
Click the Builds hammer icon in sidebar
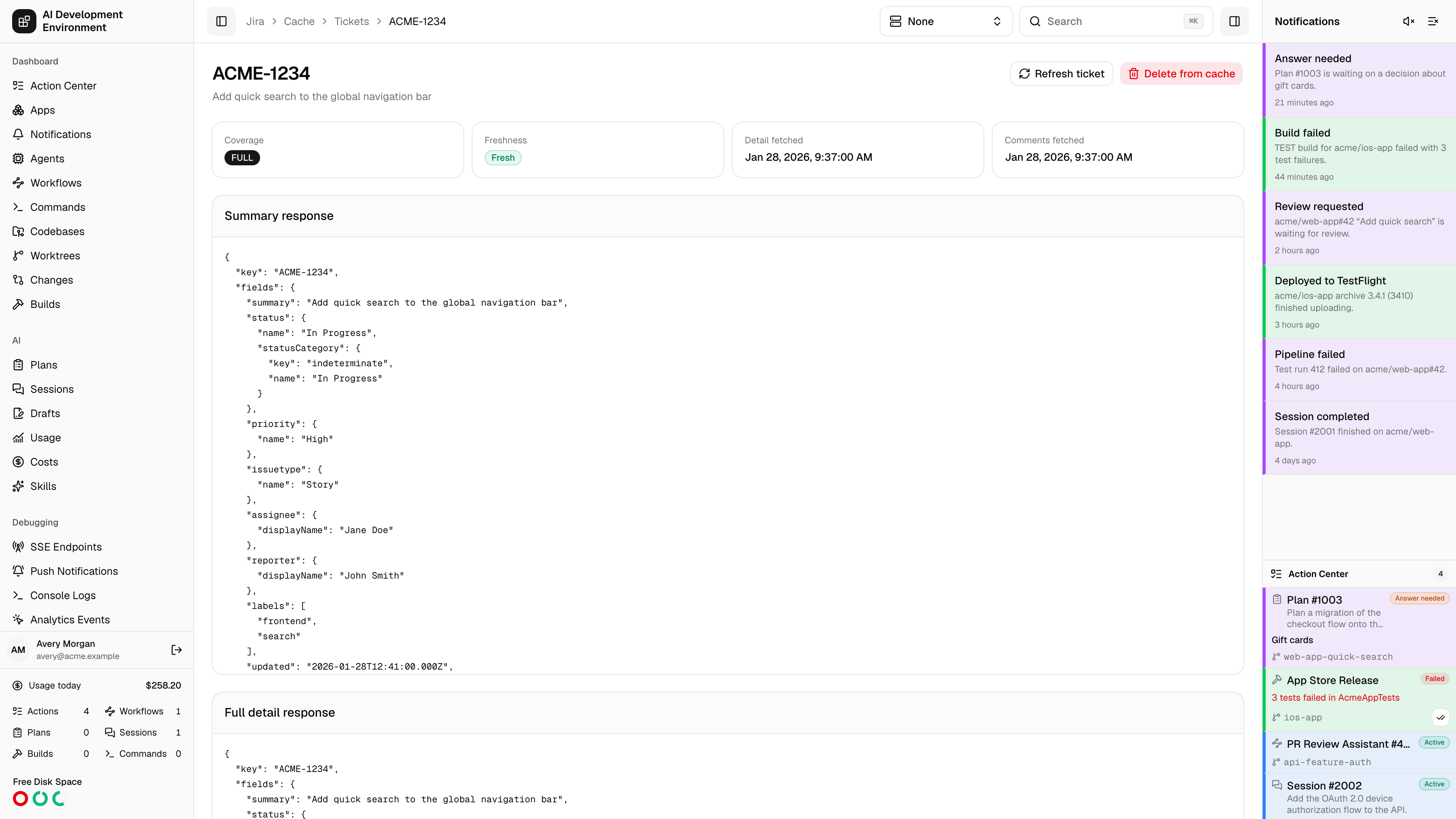point(18,304)
